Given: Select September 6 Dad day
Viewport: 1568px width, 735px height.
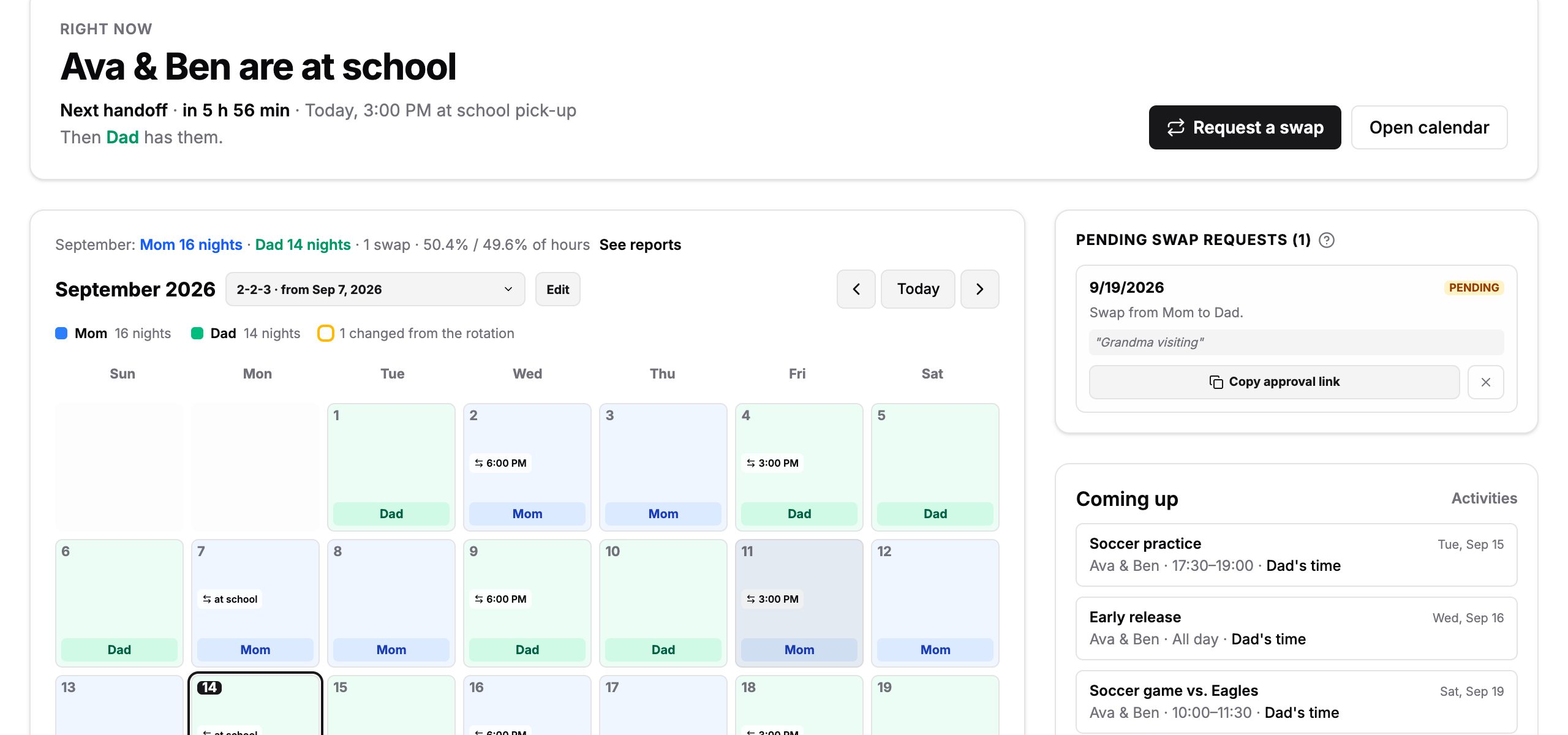Looking at the screenshot, I should (x=119, y=603).
